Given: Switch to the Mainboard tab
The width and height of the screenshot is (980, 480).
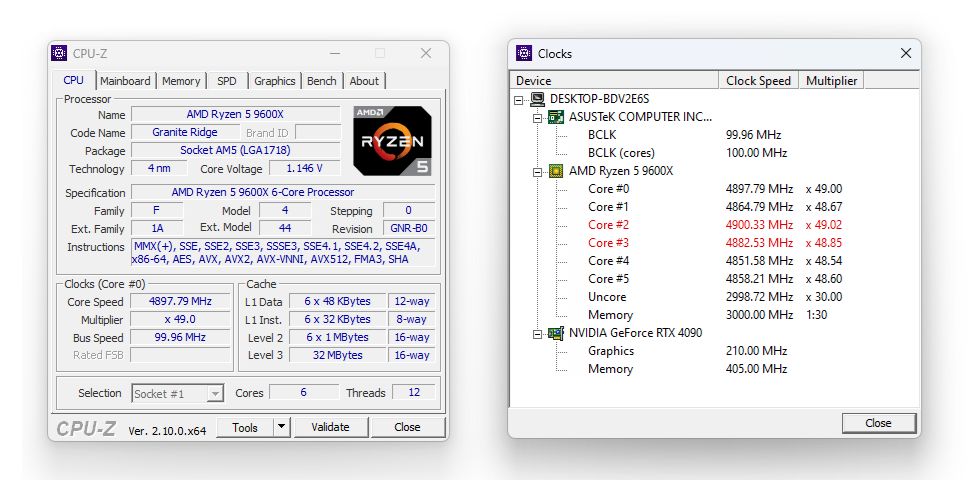Looking at the screenshot, I should [x=125, y=81].
